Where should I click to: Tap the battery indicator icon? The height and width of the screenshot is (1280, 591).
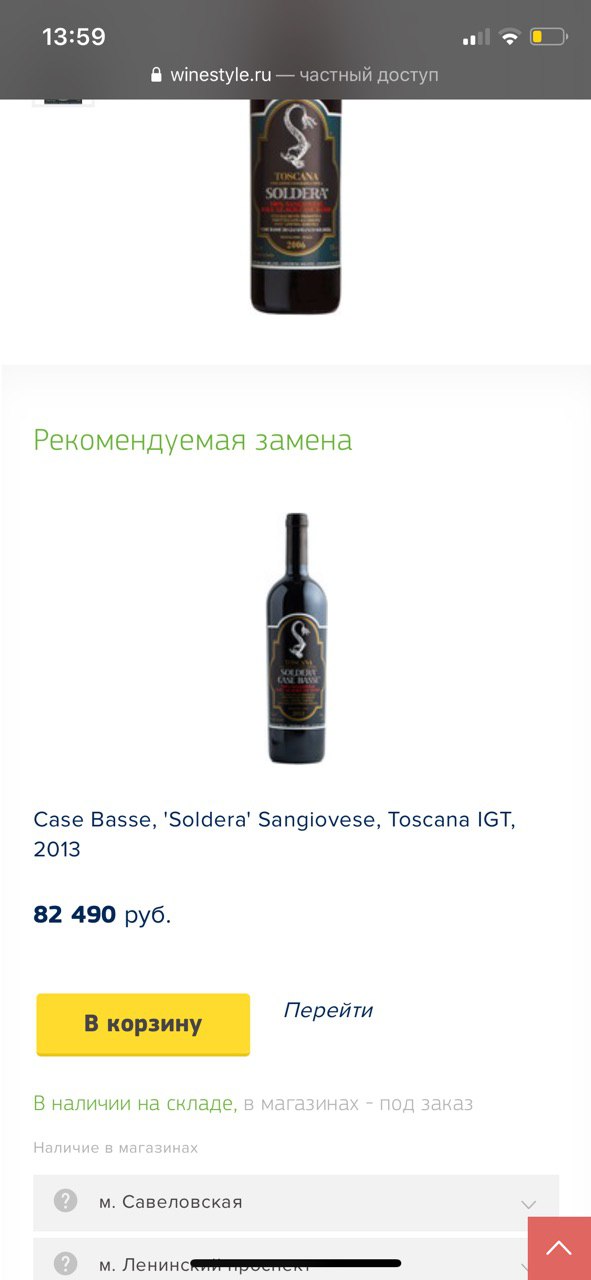(548, 37)
